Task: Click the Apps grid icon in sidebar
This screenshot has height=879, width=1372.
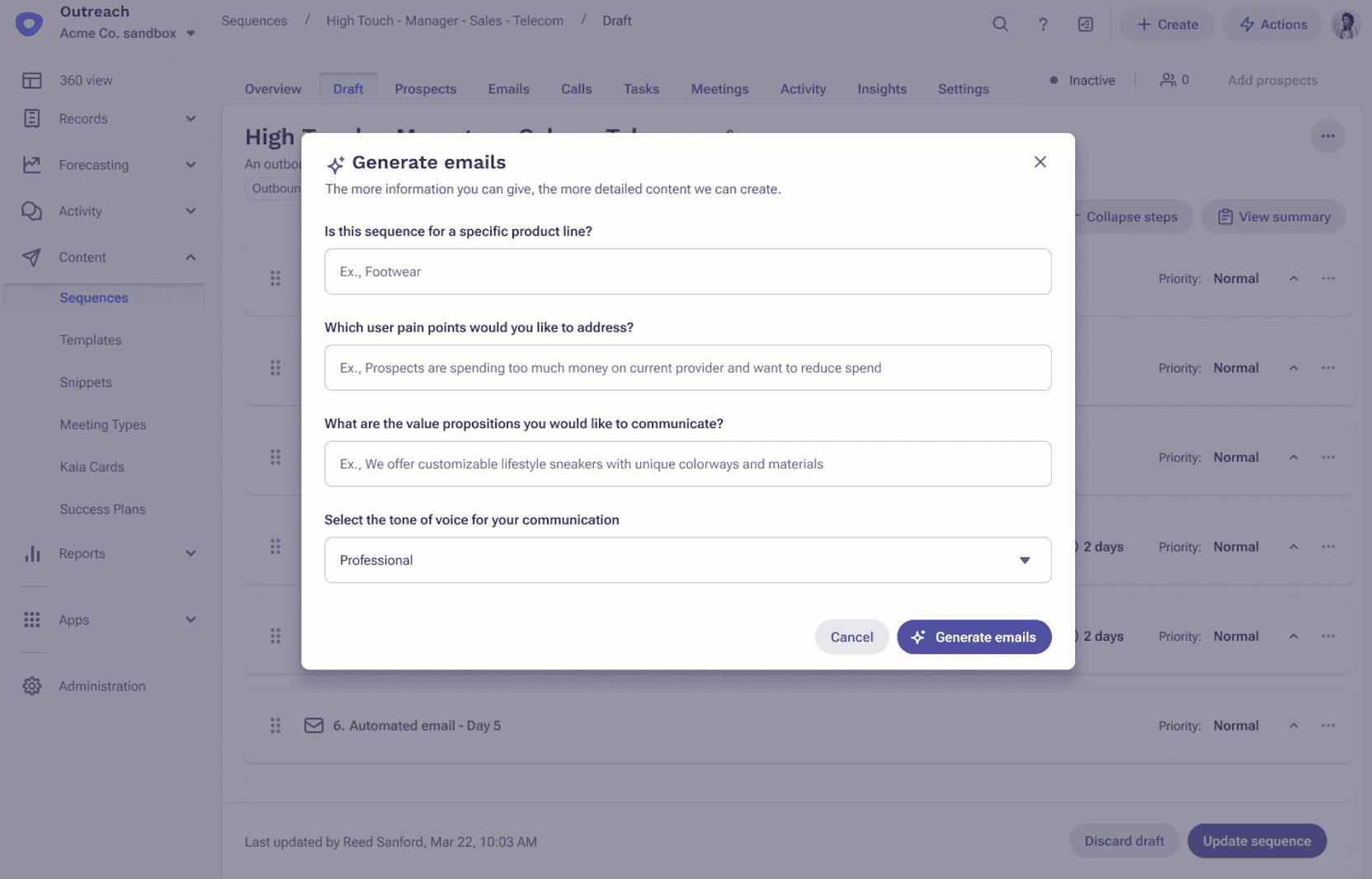Action: click(31, 619)
